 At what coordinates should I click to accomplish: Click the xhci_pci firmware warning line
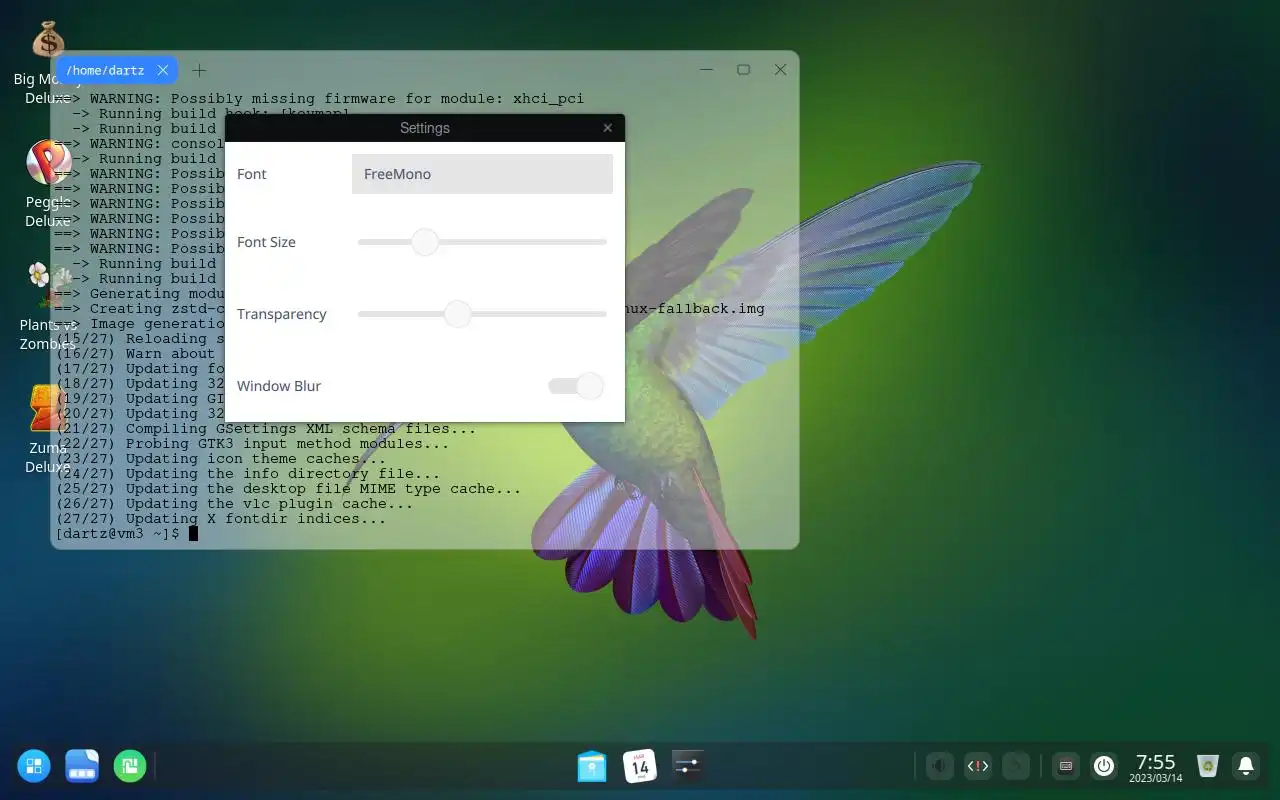click(x=319, y=99)
